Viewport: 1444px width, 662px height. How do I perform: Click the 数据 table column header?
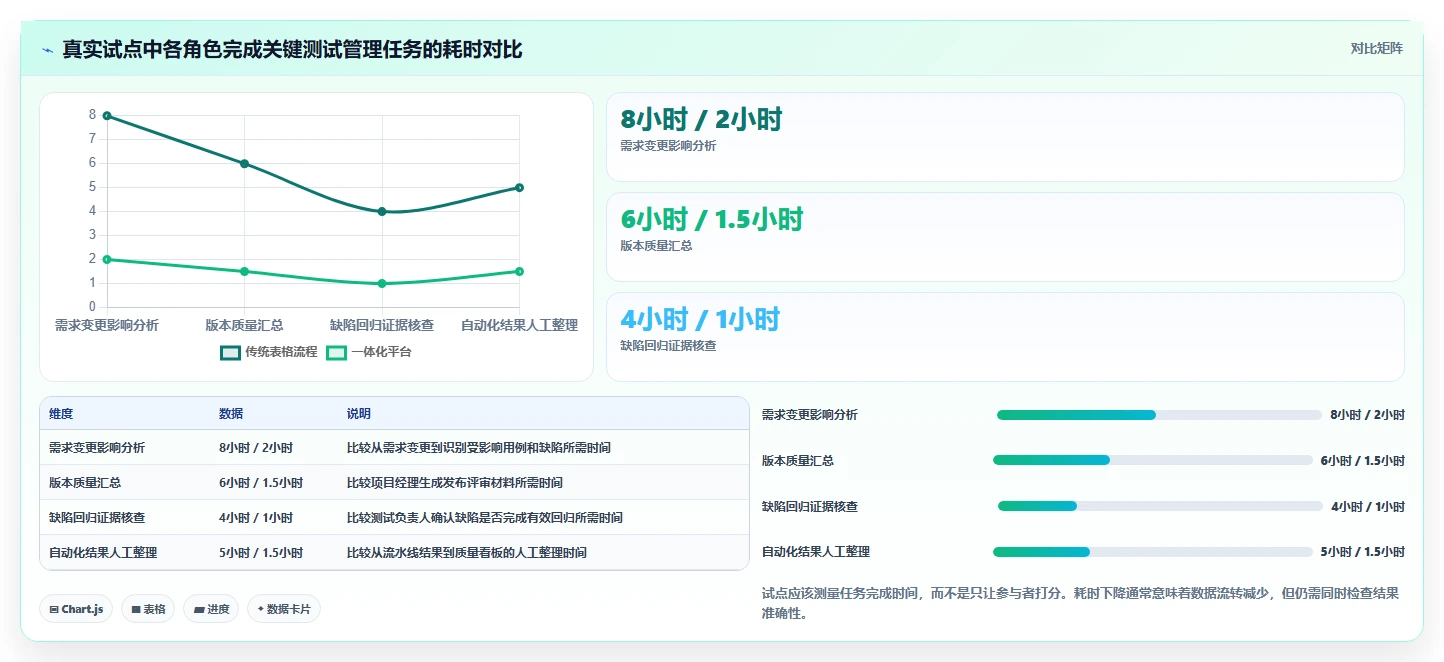click(x=274, y=414)
